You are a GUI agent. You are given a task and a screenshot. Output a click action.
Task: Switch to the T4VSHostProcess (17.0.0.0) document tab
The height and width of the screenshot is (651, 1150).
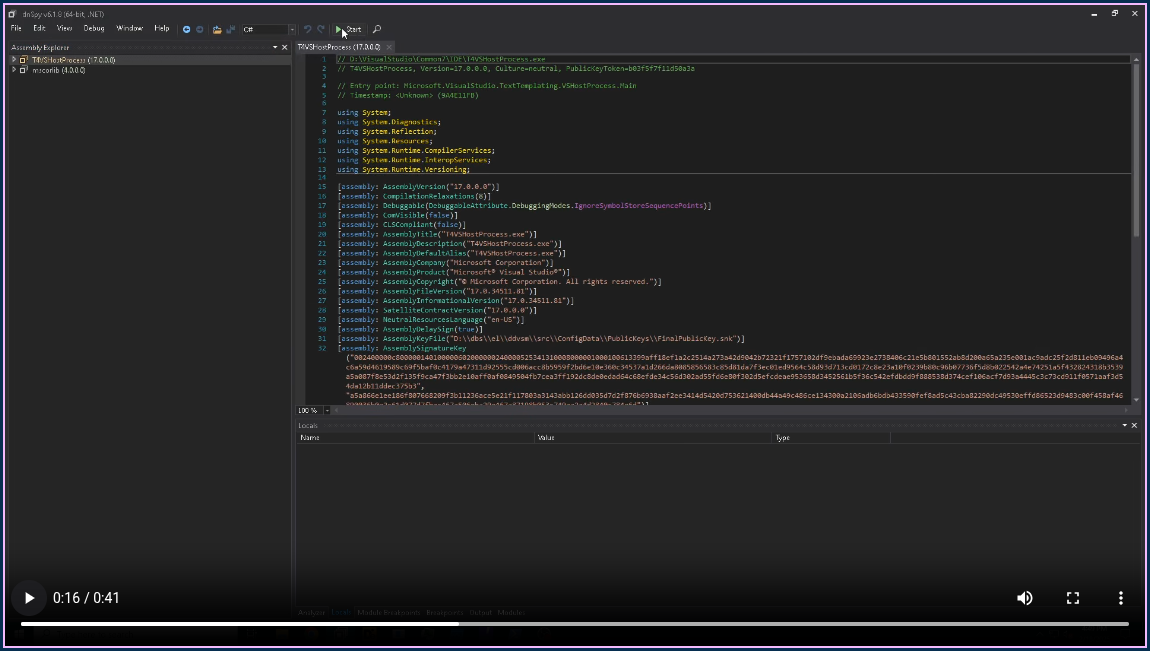pos(339,47)
